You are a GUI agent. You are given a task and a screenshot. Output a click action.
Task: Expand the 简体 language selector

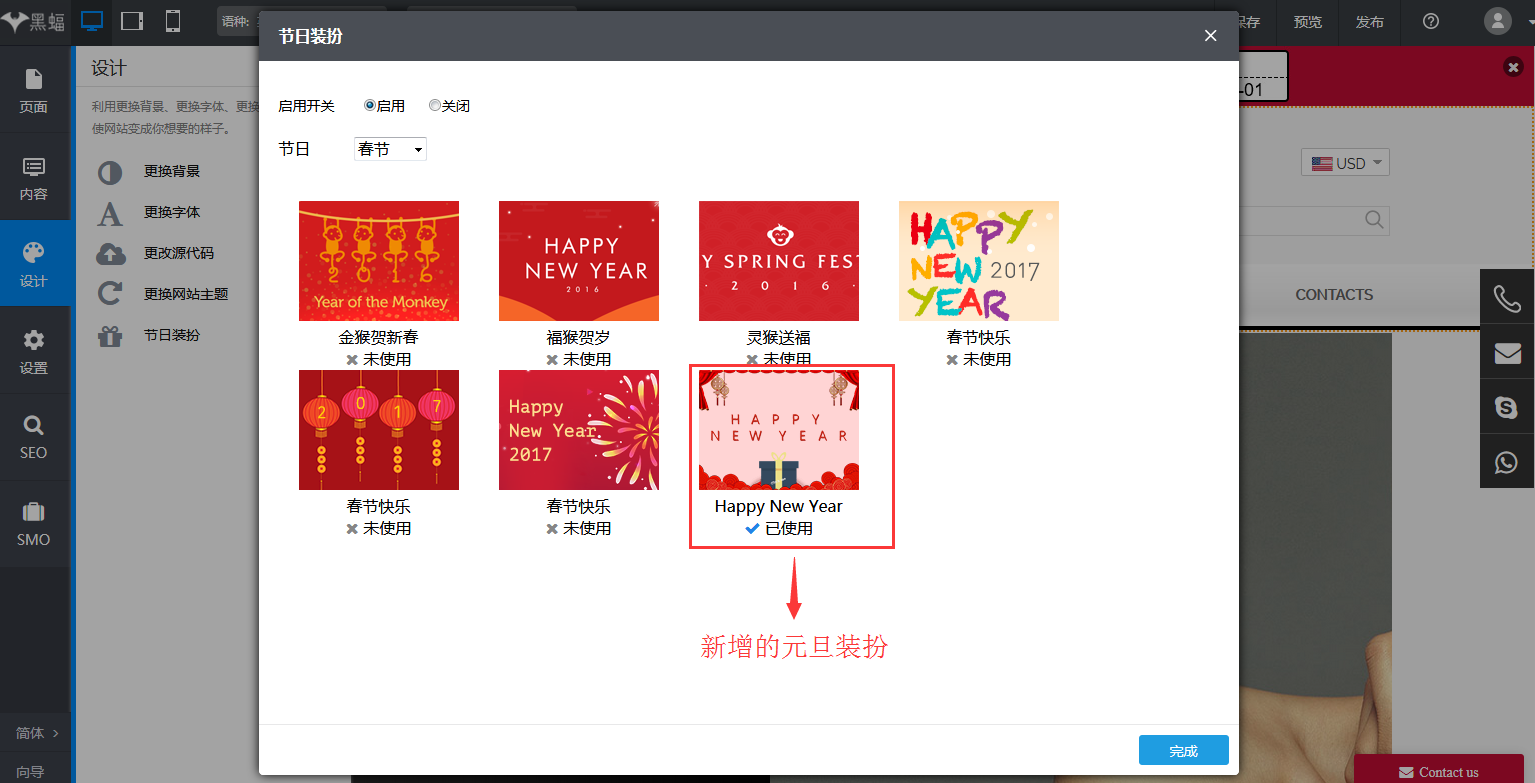(x=37, y=733)
